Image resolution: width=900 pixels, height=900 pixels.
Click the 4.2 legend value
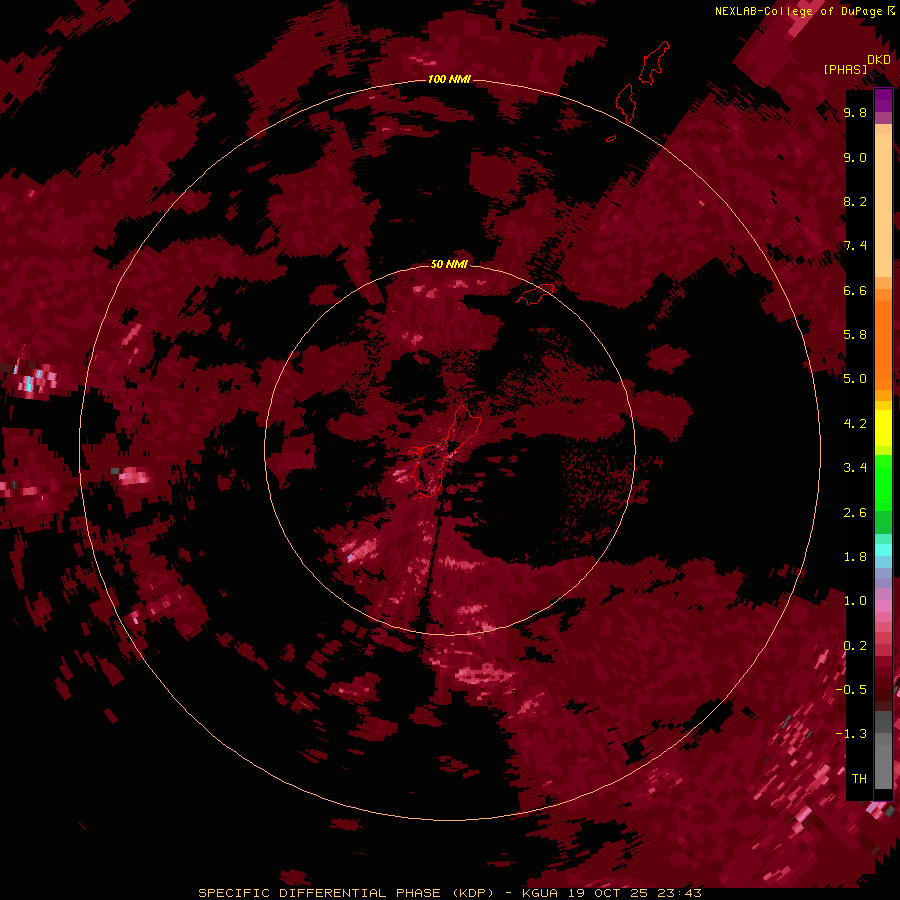point(855,424)
